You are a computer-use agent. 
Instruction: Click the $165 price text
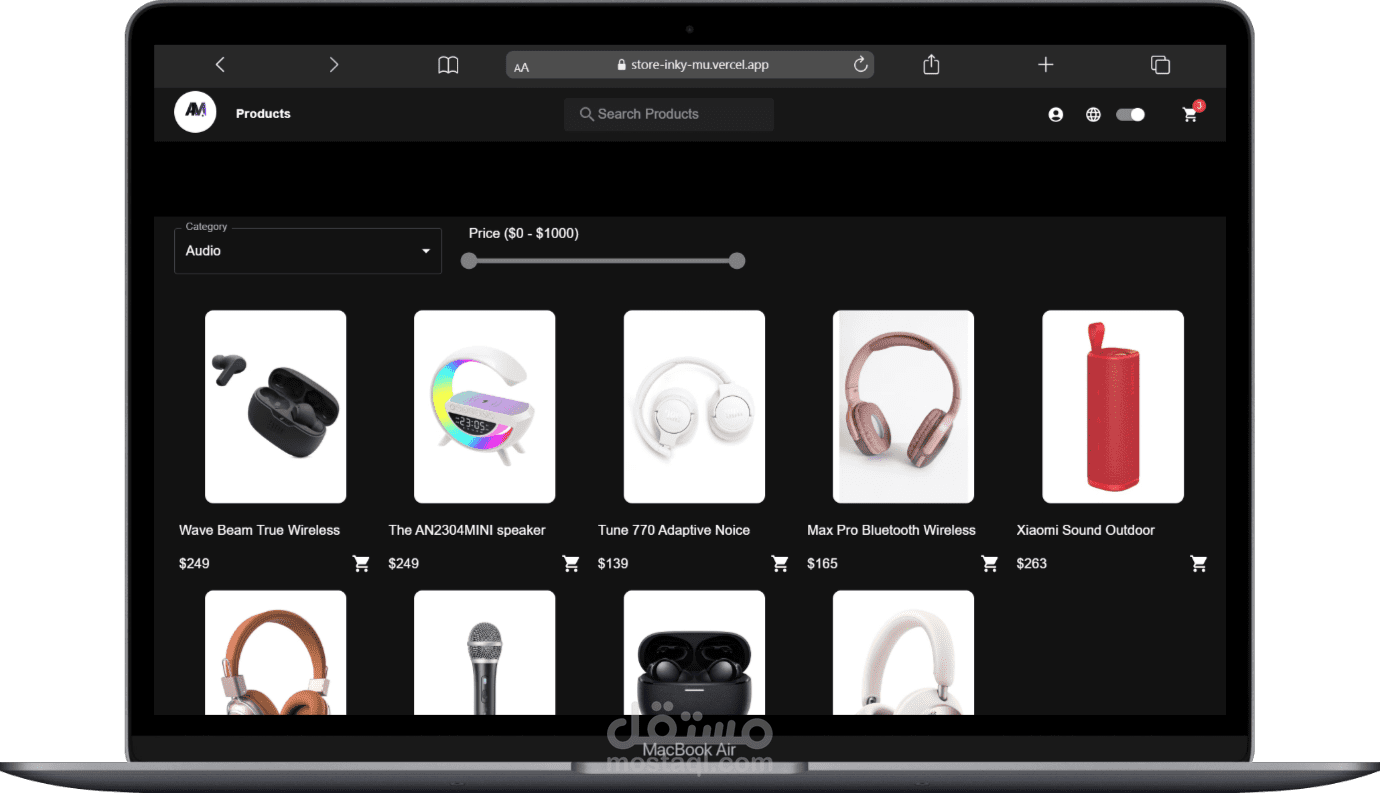[823, 564]
